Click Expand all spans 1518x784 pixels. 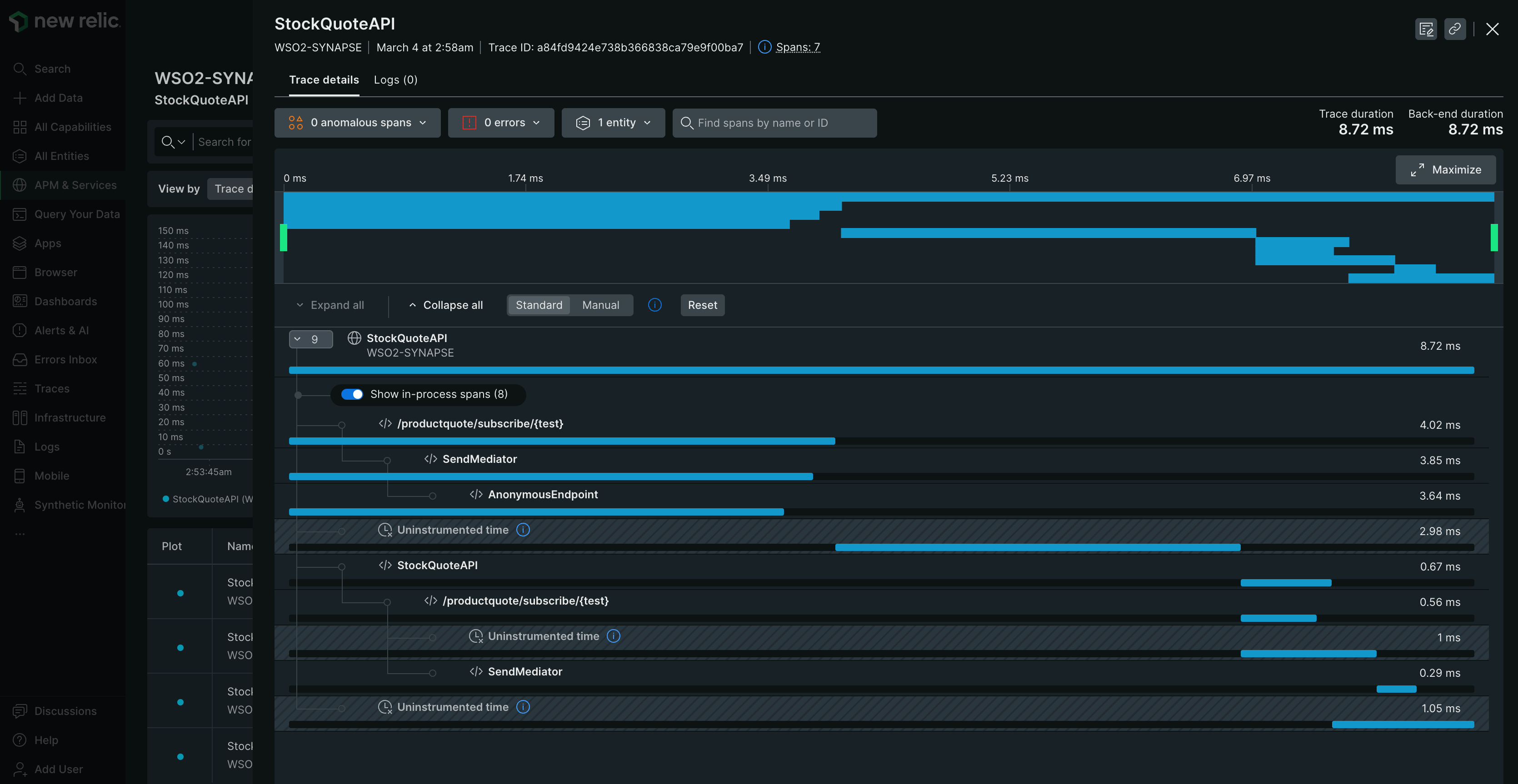point(330,305)
